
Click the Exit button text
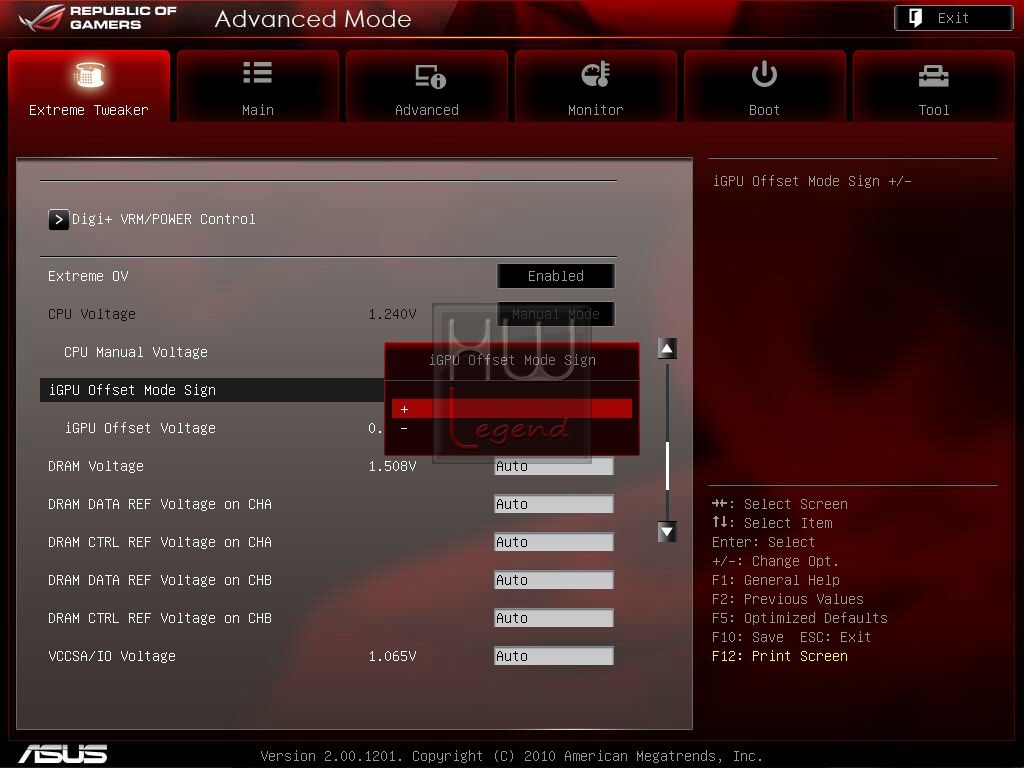[x=953, y=18]
